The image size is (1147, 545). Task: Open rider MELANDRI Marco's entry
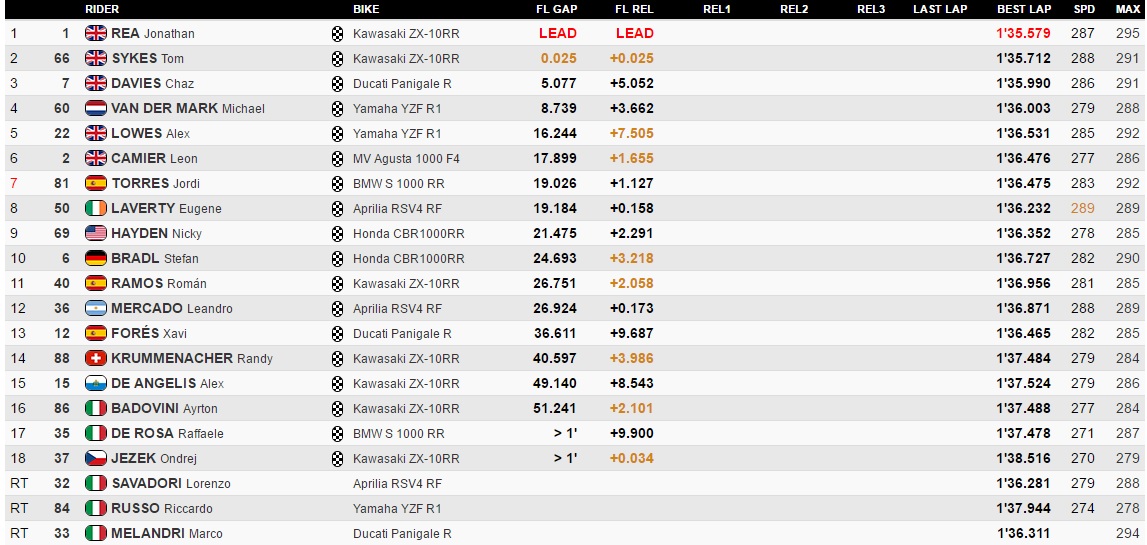[166, 533]
